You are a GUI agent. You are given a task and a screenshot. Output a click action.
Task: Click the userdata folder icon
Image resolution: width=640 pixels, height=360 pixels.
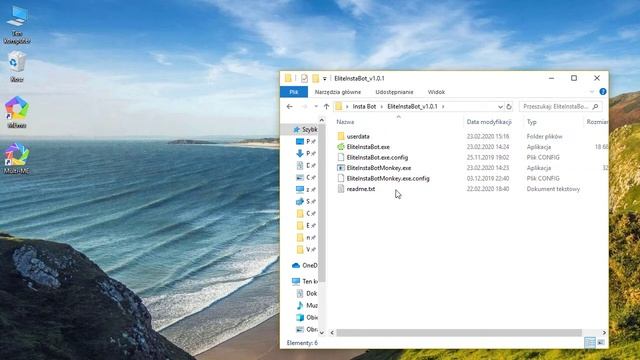click(341, 136)
